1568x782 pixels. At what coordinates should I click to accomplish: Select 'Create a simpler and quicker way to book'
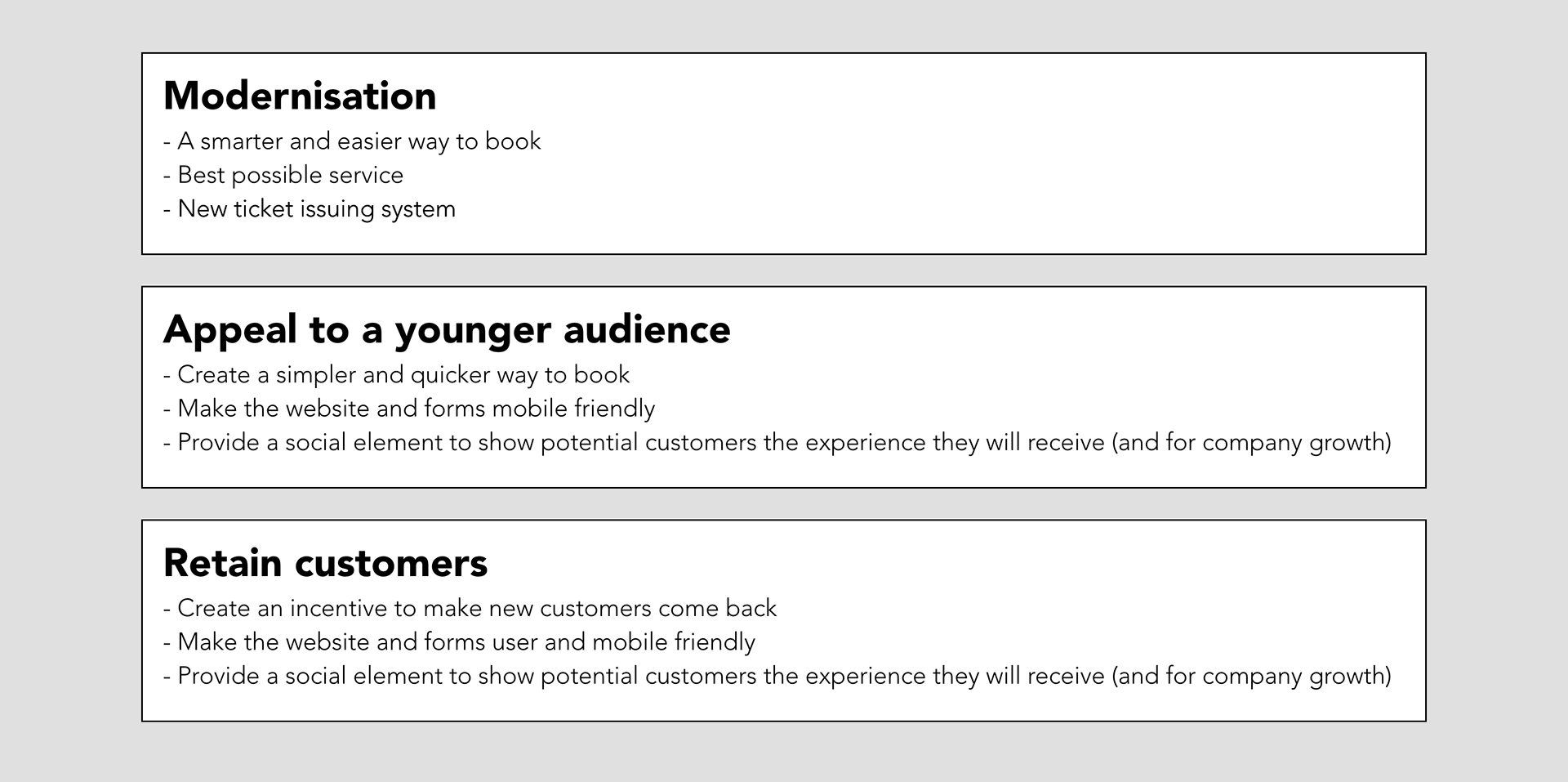[x=397, y=375]
